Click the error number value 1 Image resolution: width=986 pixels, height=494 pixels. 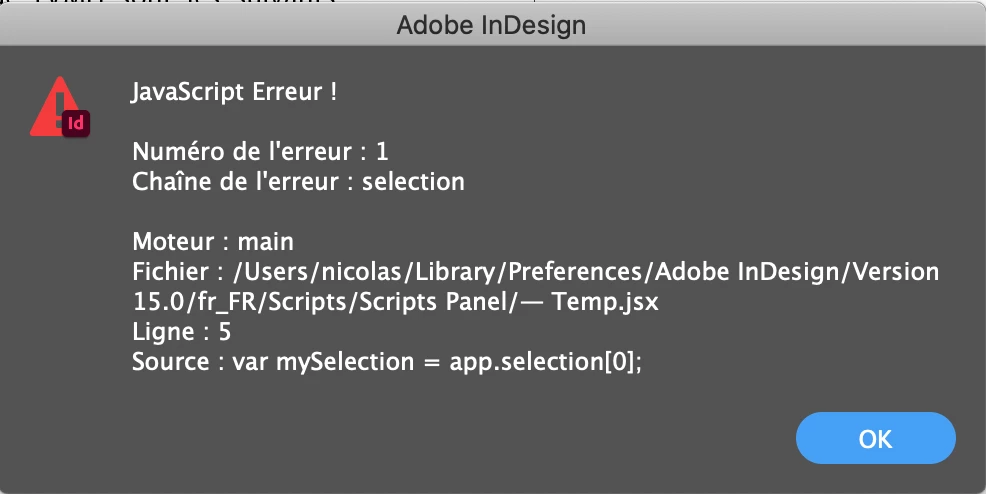[x=382, y=151]
